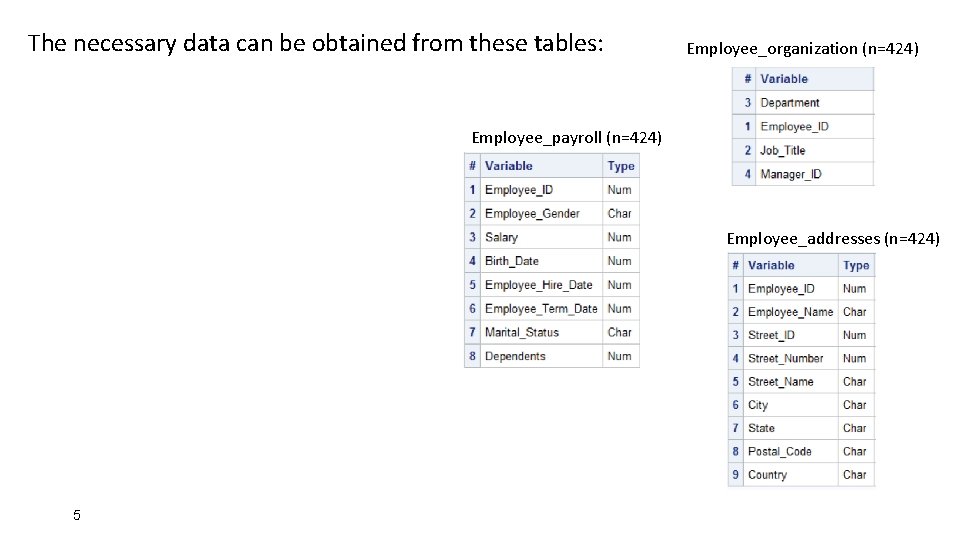Click the Employee_addresses table title

[833, 238]
